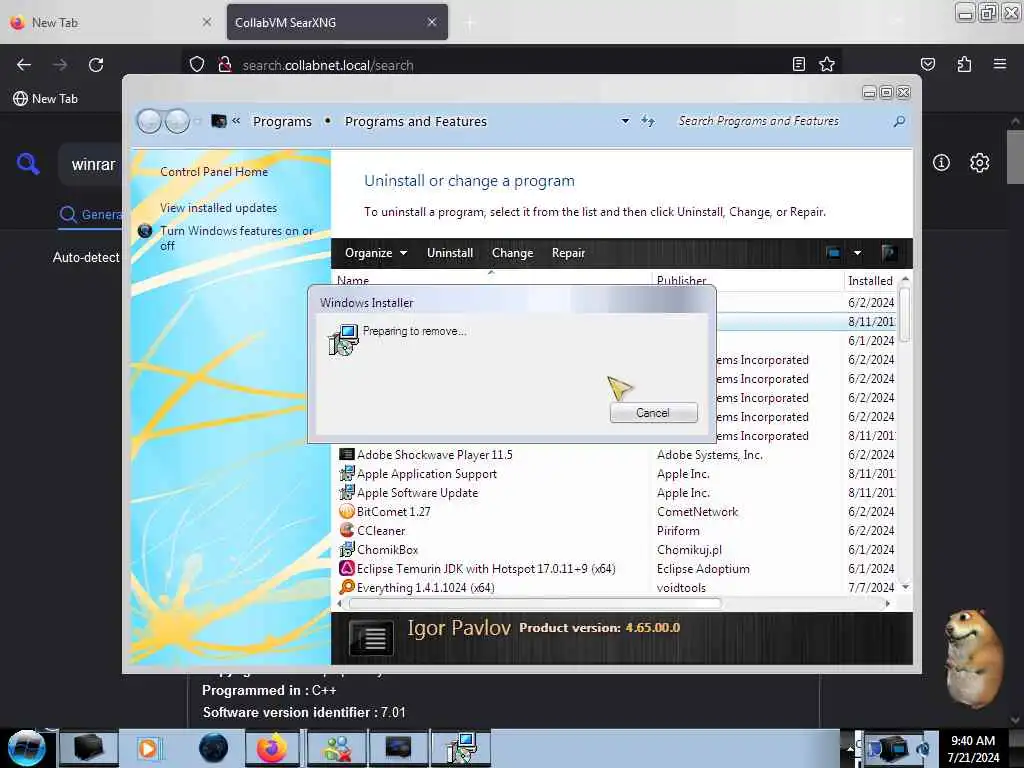This screenshot has width=1024, height=768.
Task: Open the Firefox extensions icon
Action: [964, 64]
